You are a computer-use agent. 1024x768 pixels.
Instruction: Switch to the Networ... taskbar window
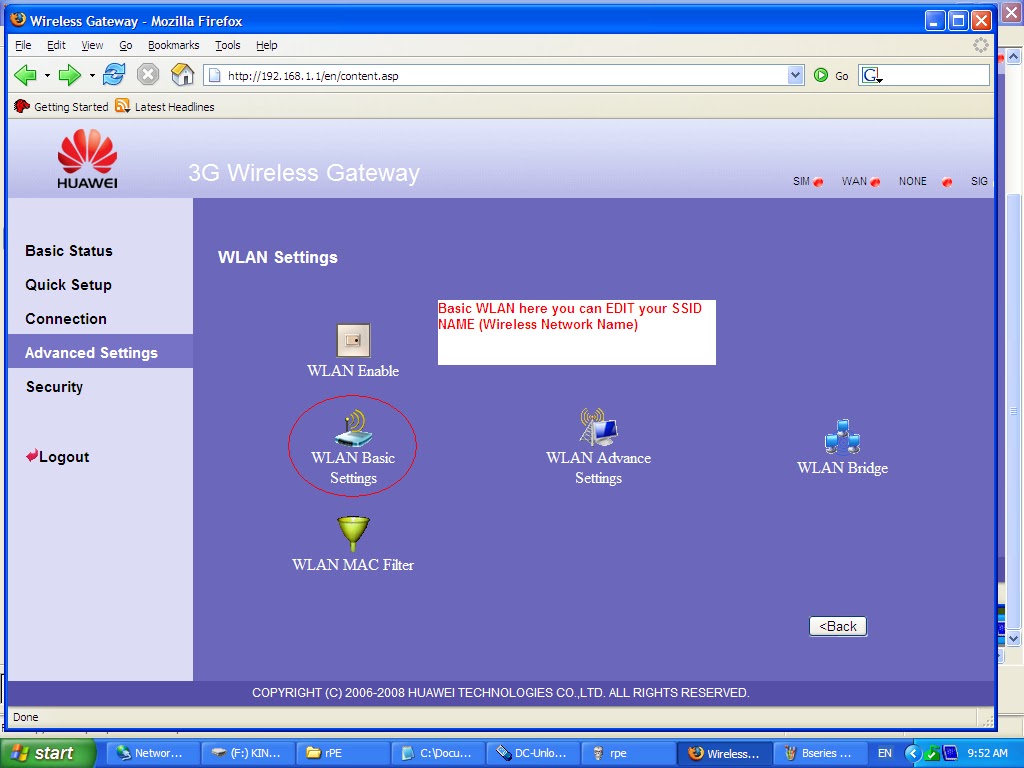click(x=152, y=753)
